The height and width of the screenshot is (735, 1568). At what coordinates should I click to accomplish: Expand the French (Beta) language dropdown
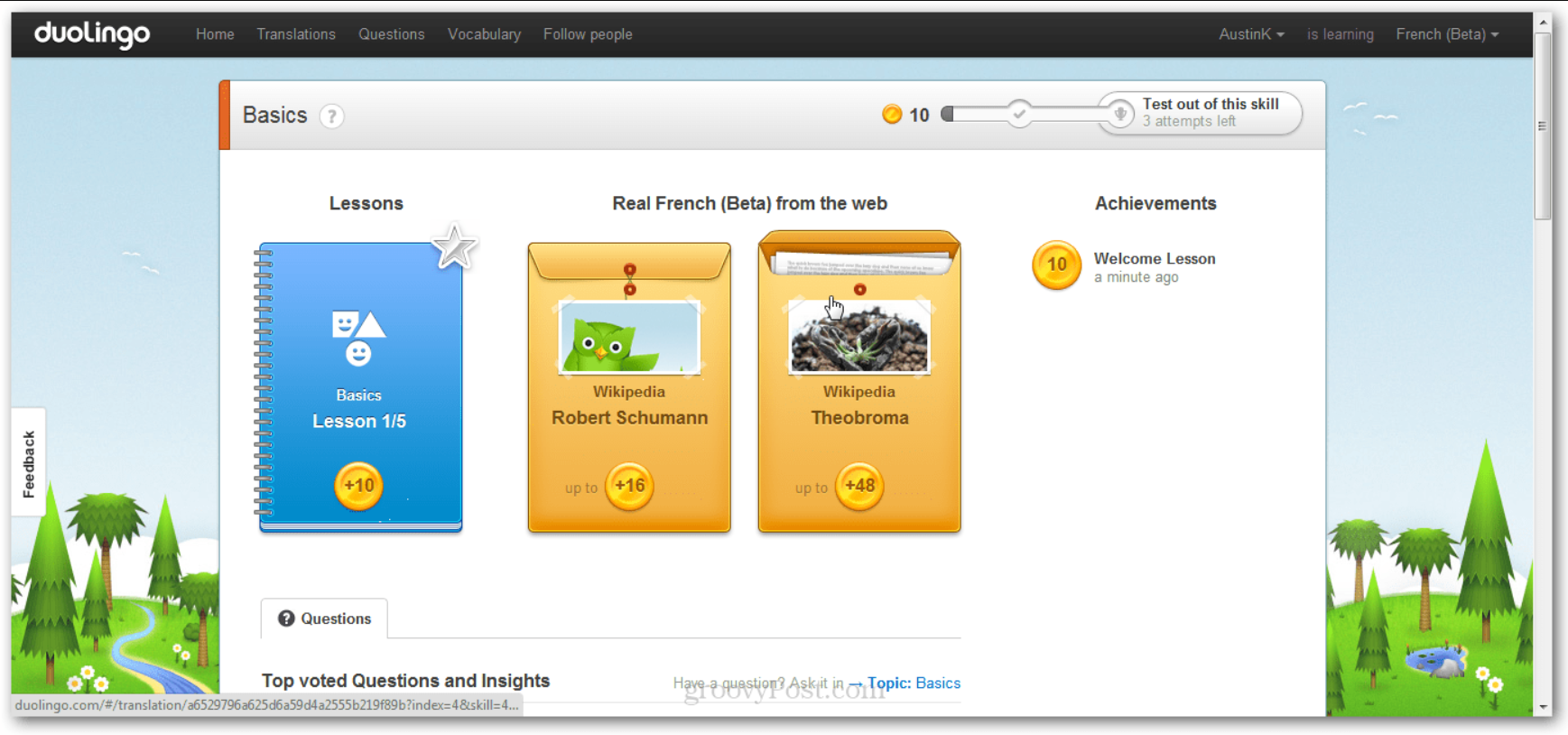tap(1446, 34)
